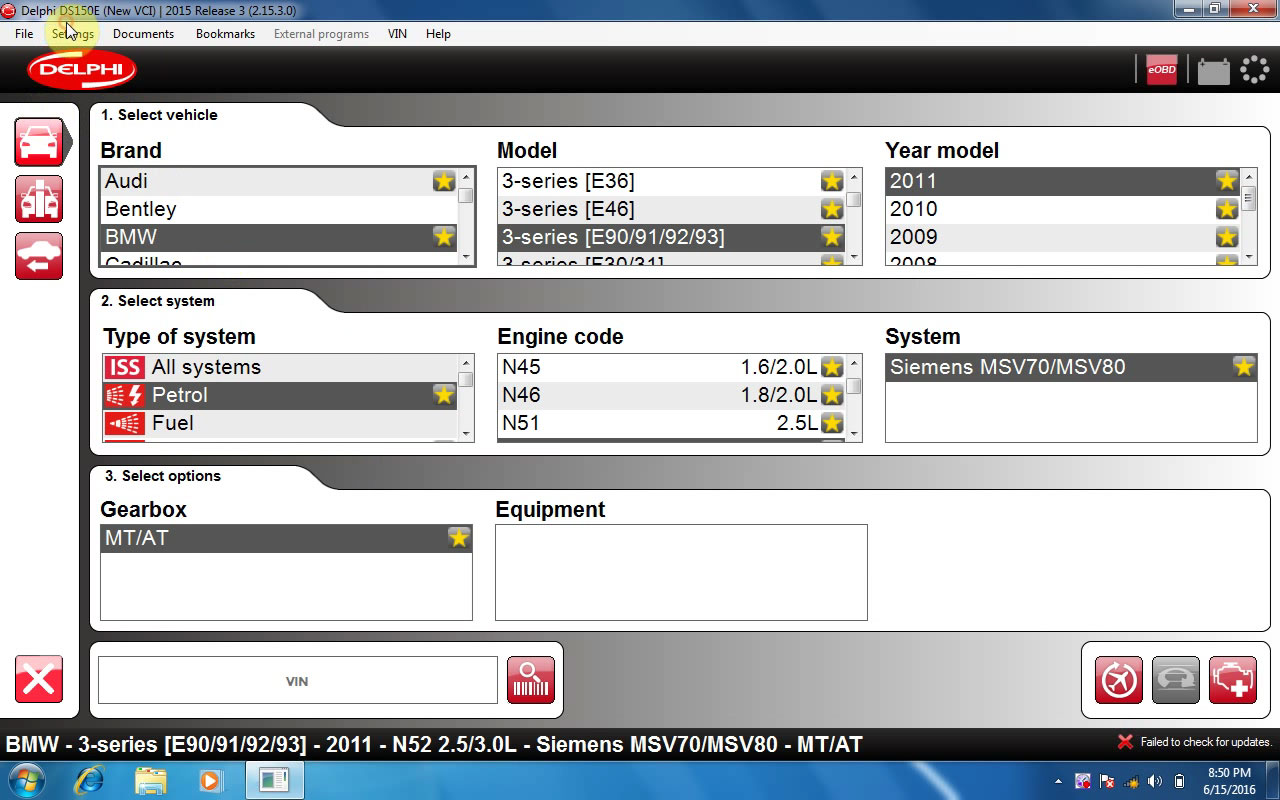The width and height of the screenshot is (1280, 800).
Task: Click the VIN barcode search icon
Action: click(531, 681)
